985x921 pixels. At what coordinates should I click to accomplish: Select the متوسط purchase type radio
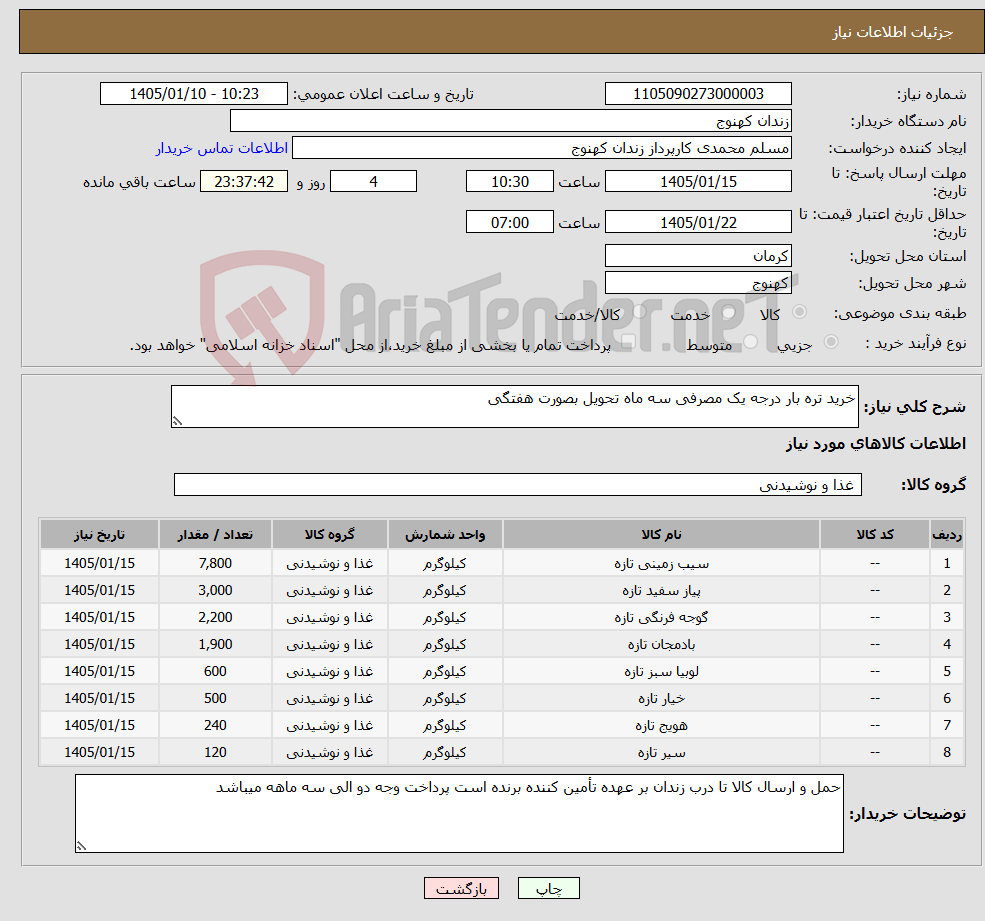[x=751, y=342]
